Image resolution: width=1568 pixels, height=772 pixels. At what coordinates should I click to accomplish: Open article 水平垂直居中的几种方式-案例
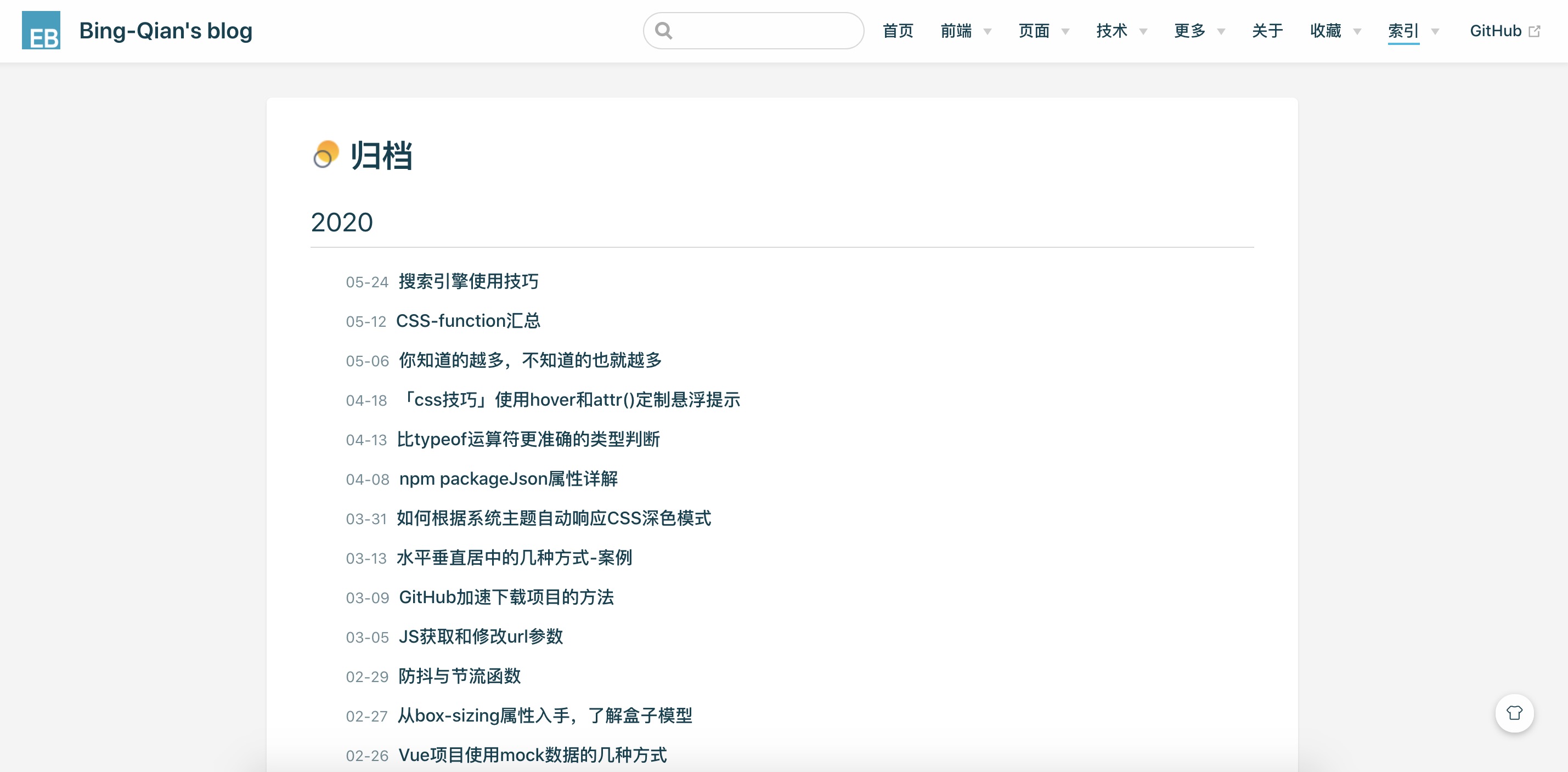[515, 558]
